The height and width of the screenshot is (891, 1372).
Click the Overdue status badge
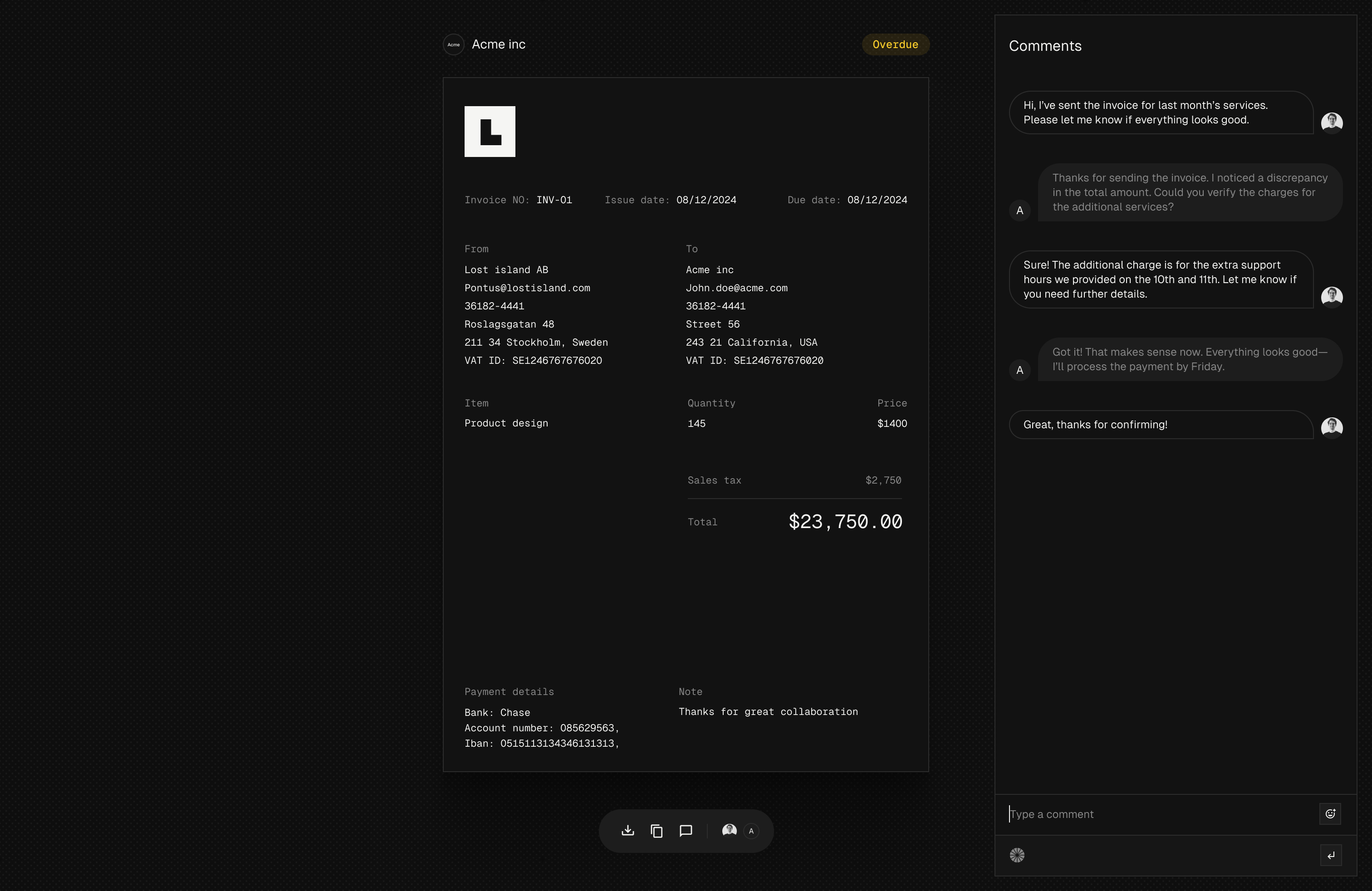click(x=895, y=44)
